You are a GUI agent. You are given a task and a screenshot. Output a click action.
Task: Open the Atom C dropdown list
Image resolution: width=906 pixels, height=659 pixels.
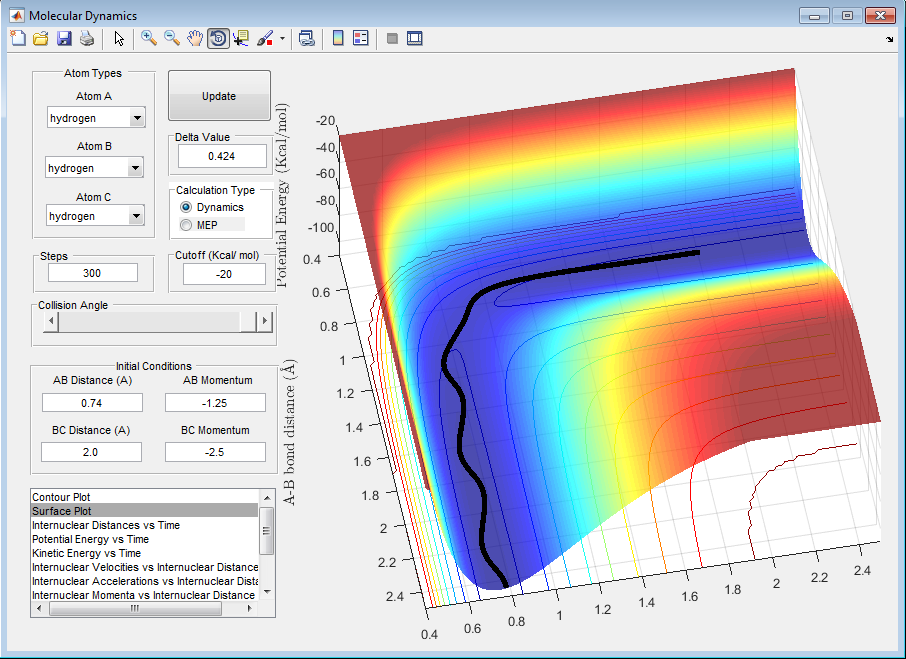pos(137,216)
